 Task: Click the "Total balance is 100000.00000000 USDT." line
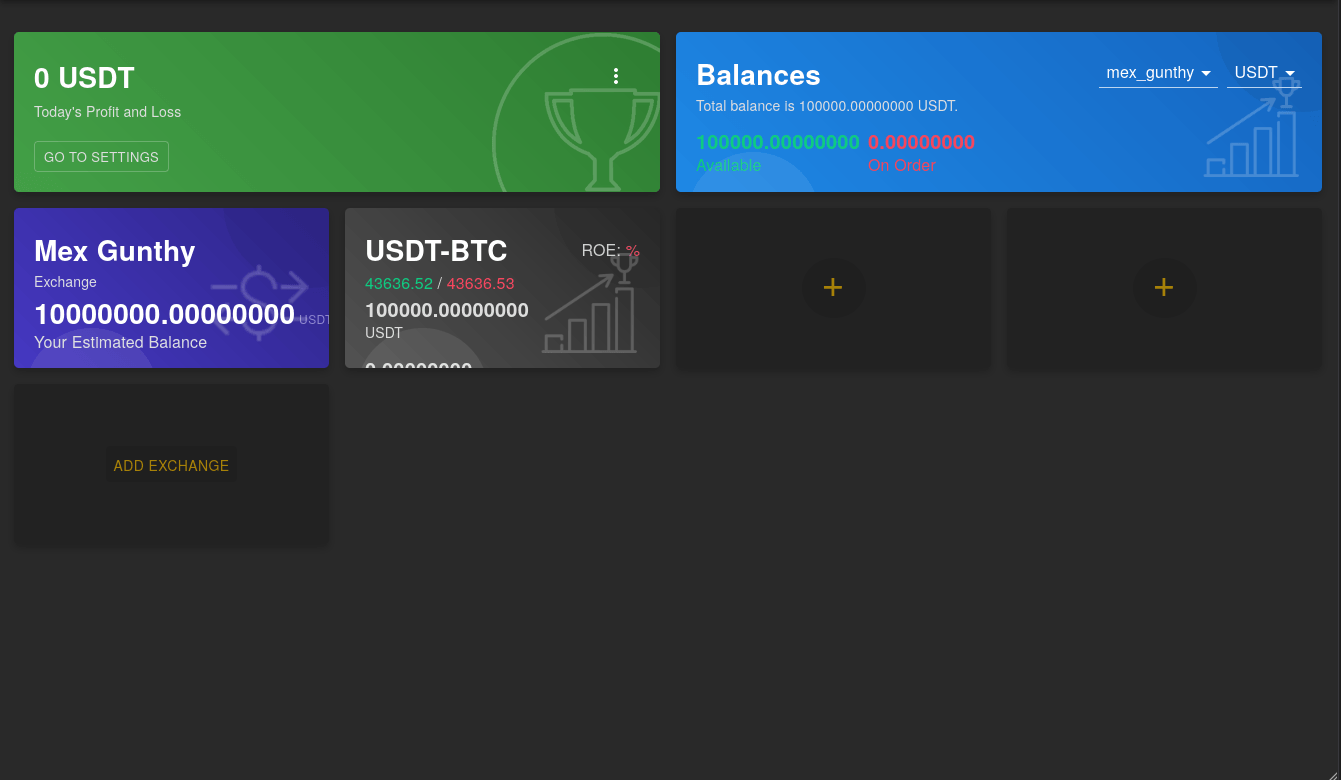pyautogui.click(x=827, y=106)
